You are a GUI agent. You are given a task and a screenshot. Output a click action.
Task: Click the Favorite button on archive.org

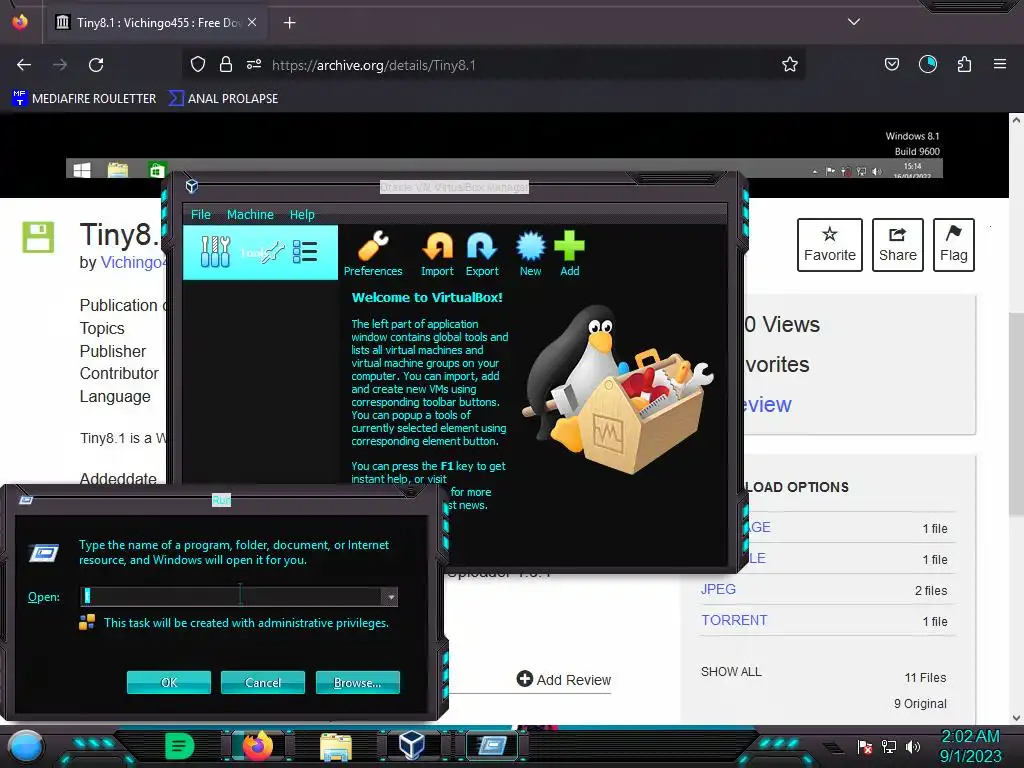[x=829, y=245]
